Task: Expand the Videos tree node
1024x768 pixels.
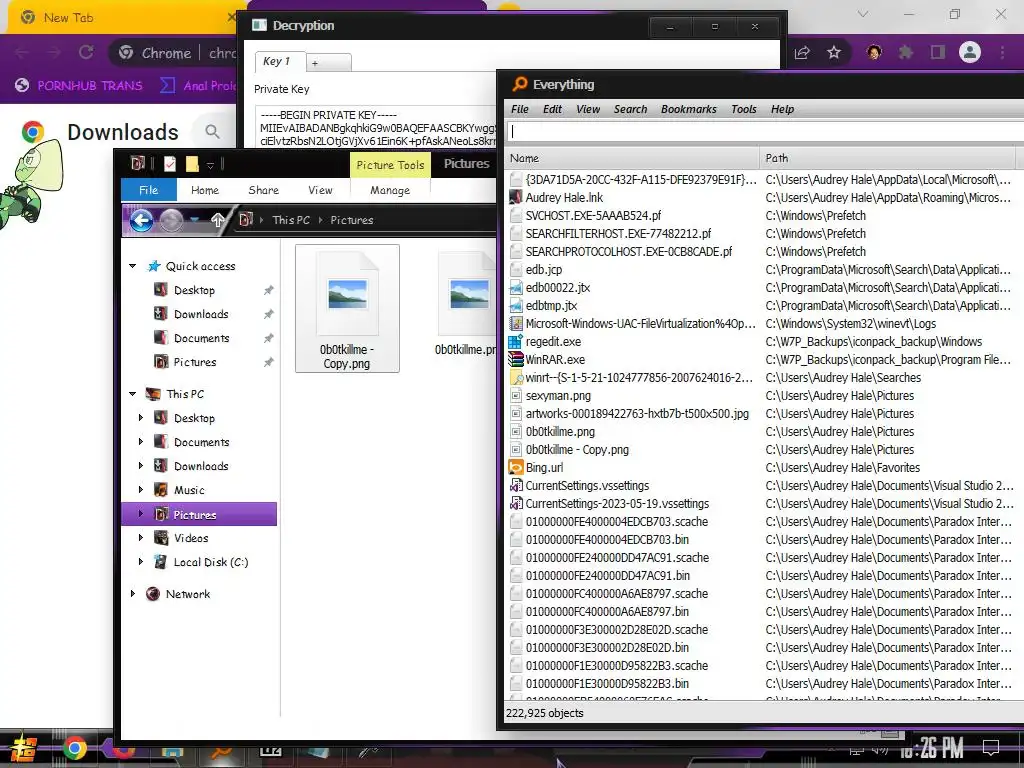Action: 140,538
